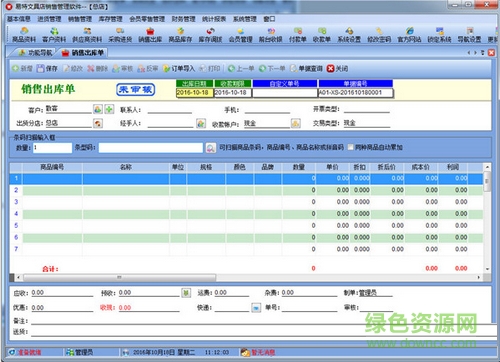Open 单据查询 document search
Viewport: 500px width, 362px height.
click(306, 68)
